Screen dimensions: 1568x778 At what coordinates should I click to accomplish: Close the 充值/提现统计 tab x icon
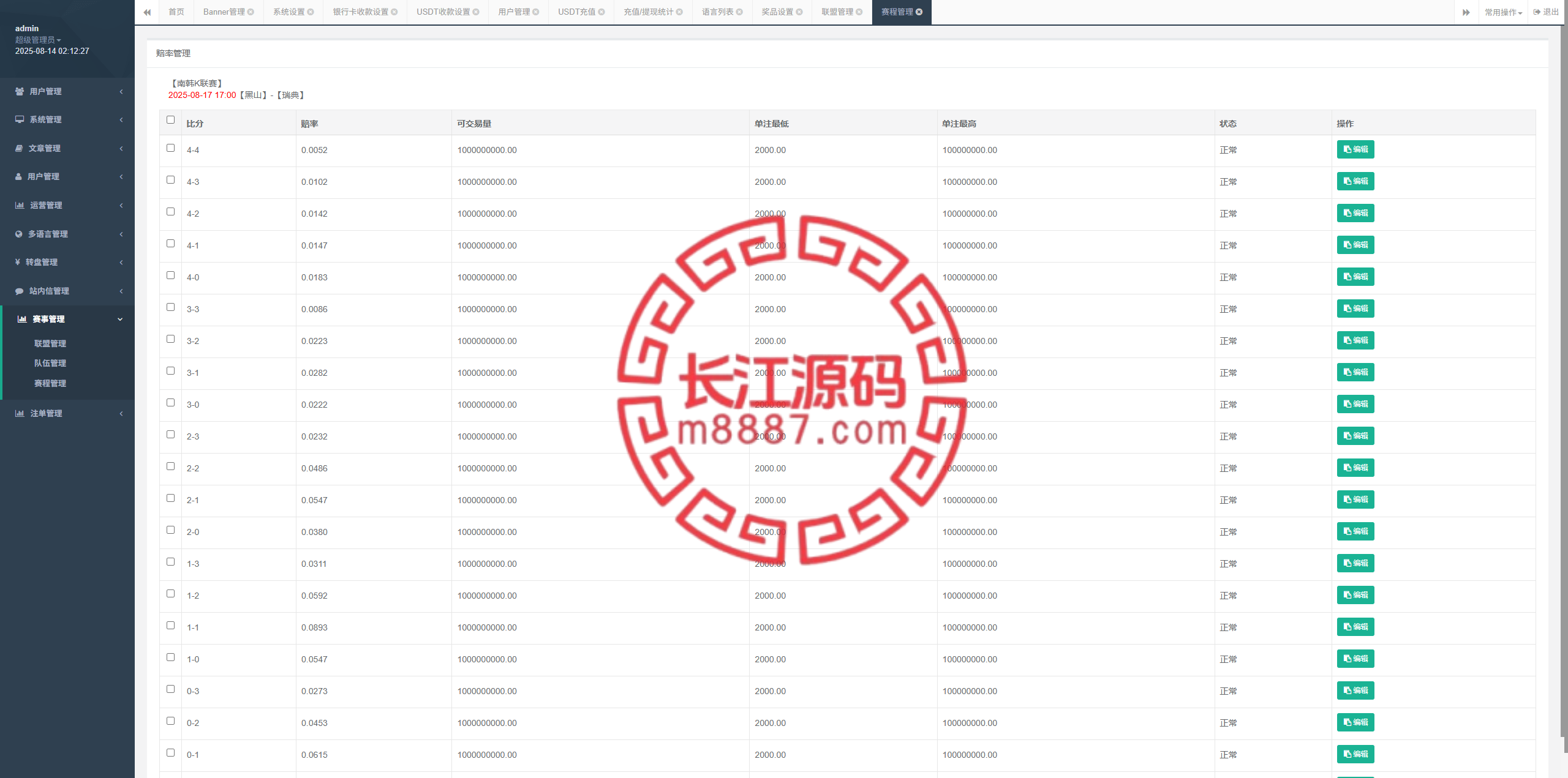[x=679, y=12]
